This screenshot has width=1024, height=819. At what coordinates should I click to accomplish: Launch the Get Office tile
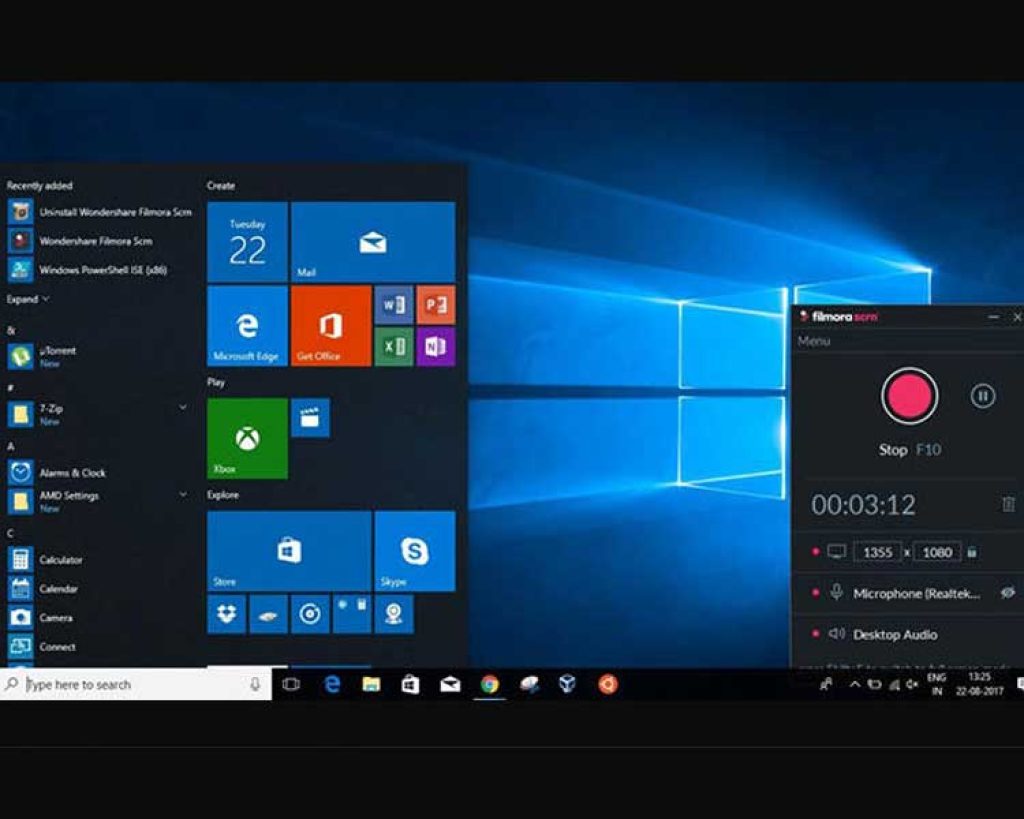(x=331, y=326)
